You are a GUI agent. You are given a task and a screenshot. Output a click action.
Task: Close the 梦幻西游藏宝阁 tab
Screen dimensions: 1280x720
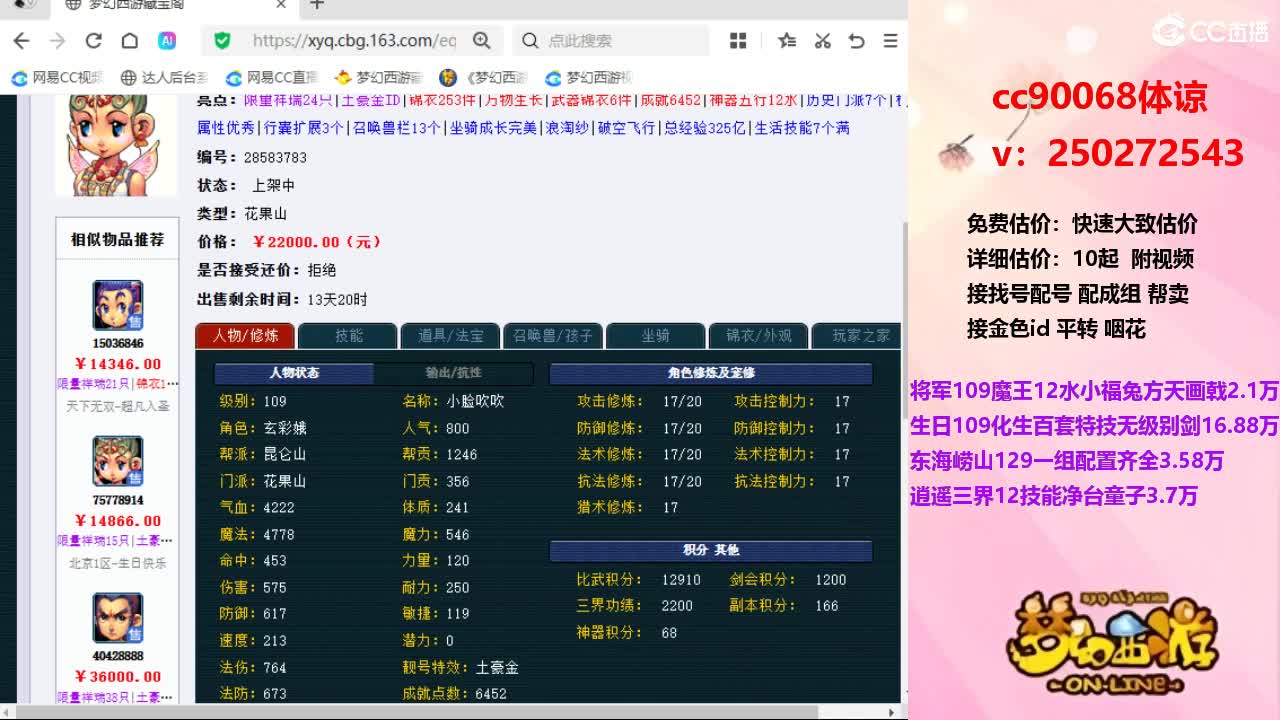(x=281, y=5)
